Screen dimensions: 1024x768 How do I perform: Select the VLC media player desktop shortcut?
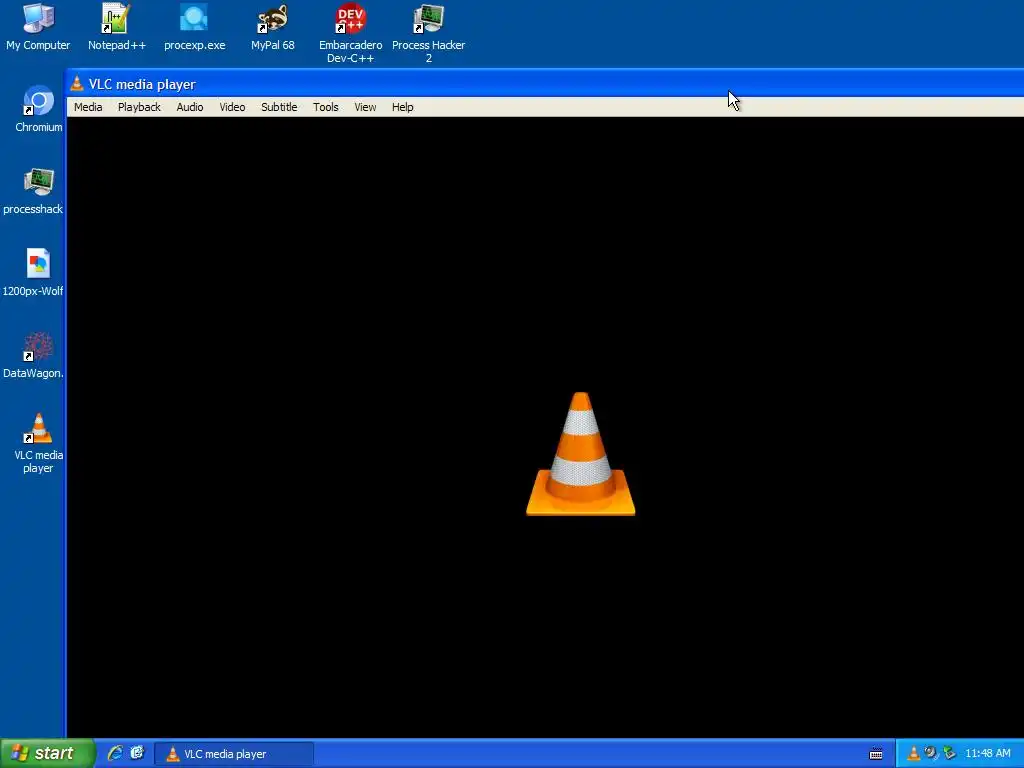pyautogui.click(x=39, y=443)
